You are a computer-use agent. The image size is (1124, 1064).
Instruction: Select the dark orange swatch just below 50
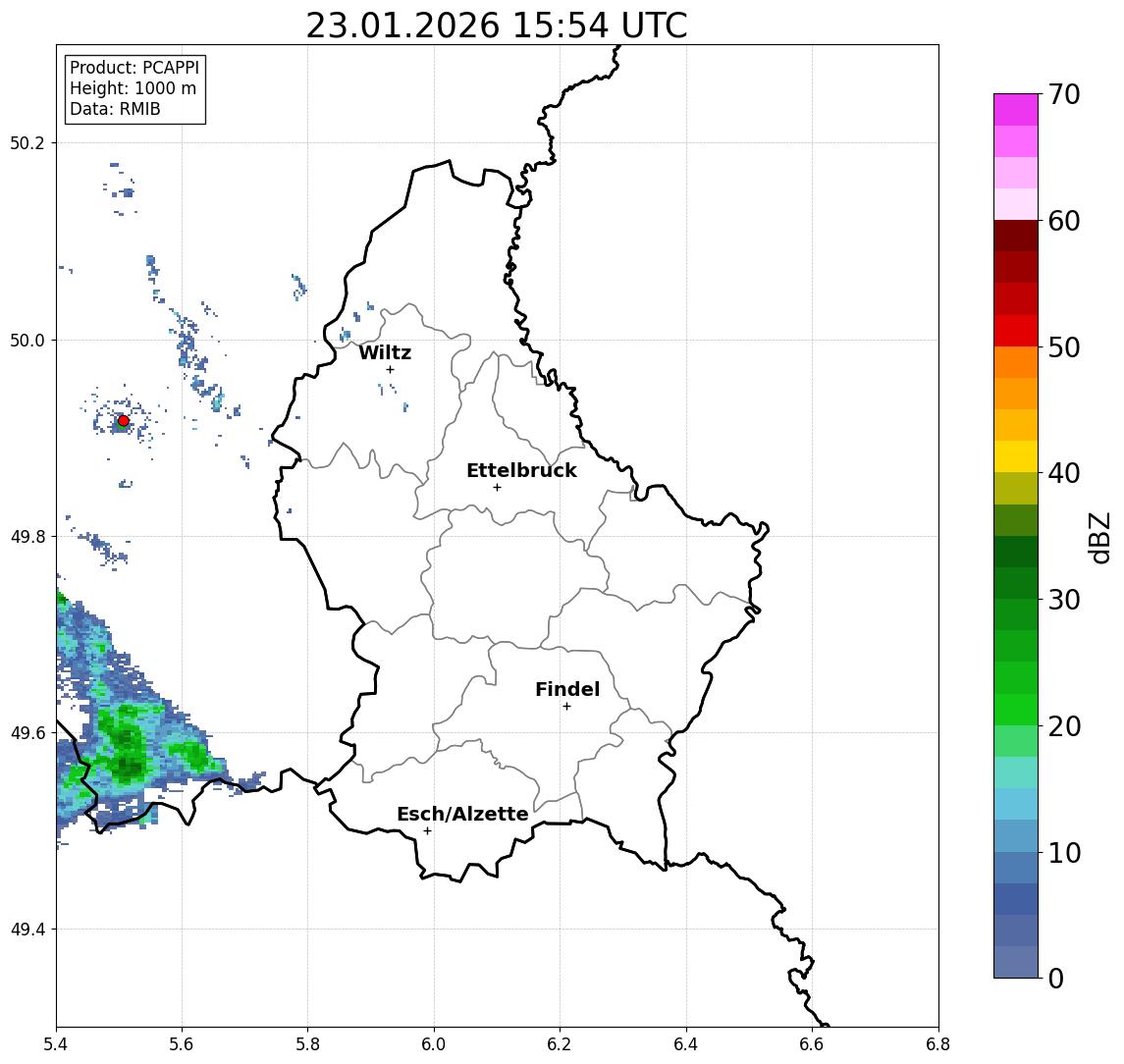pyautogui.click(x=1016, y=362)
